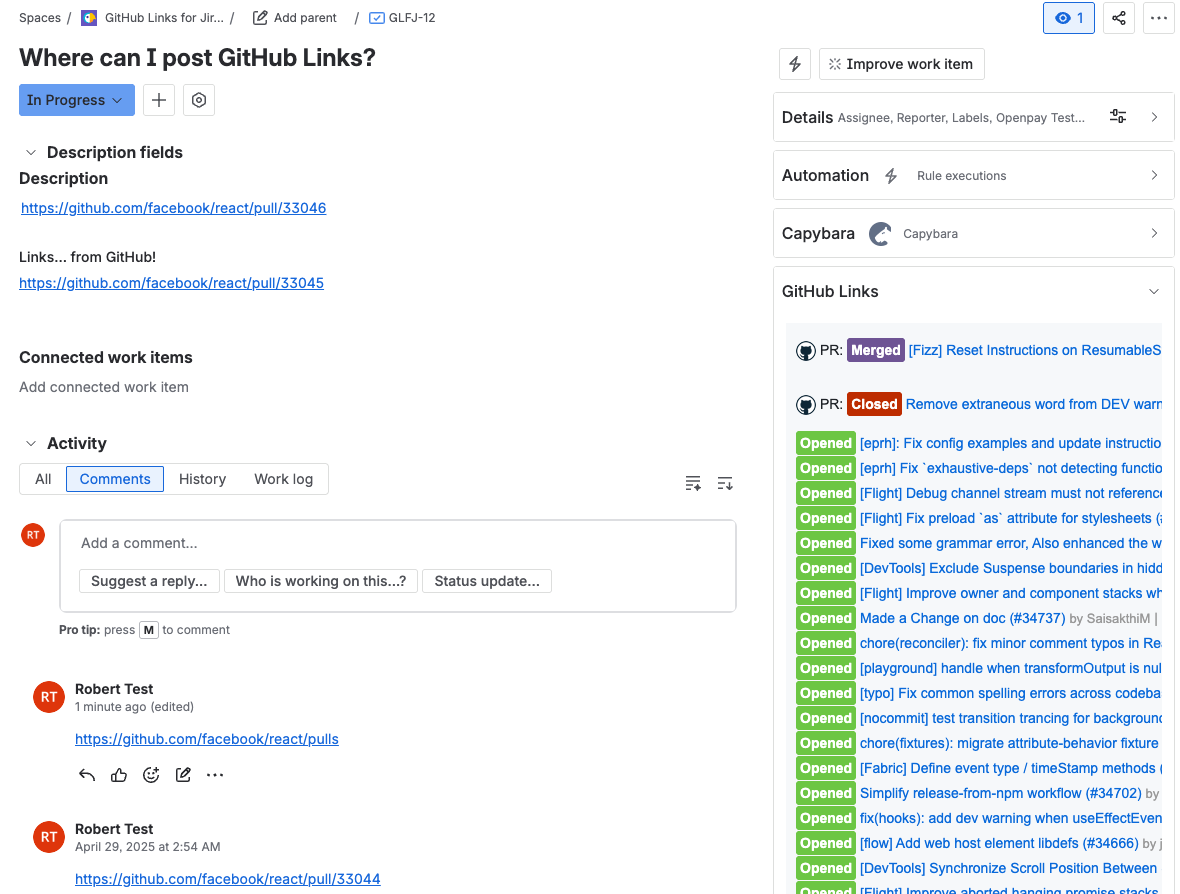The width and height of the screenshot is (1180, 894).
Task: Open the more actions ellipsis menu
Action: pyautogui.click(x=1159, y=18)
